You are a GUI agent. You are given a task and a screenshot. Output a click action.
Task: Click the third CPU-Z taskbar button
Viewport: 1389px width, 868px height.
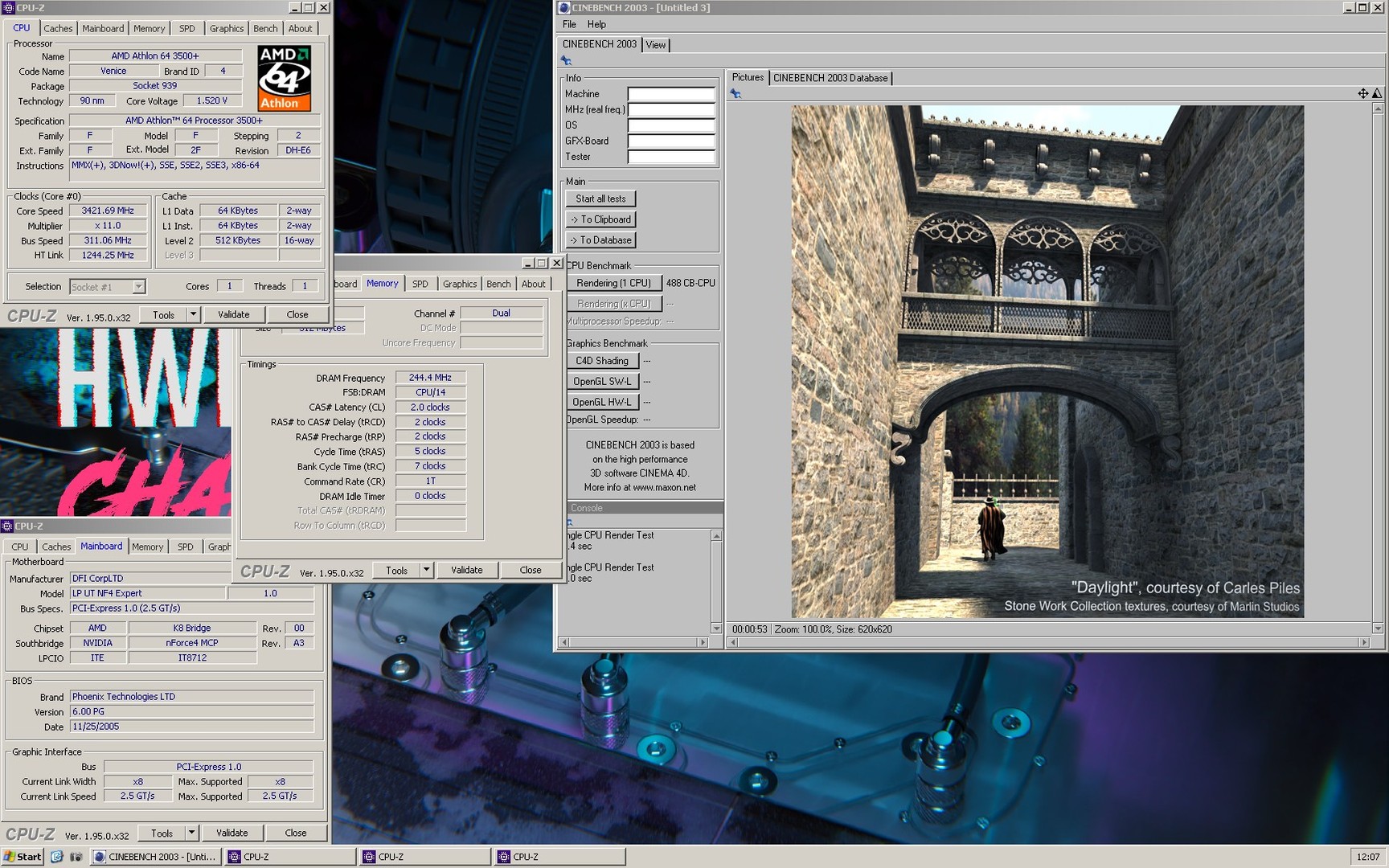pos(559,857)
